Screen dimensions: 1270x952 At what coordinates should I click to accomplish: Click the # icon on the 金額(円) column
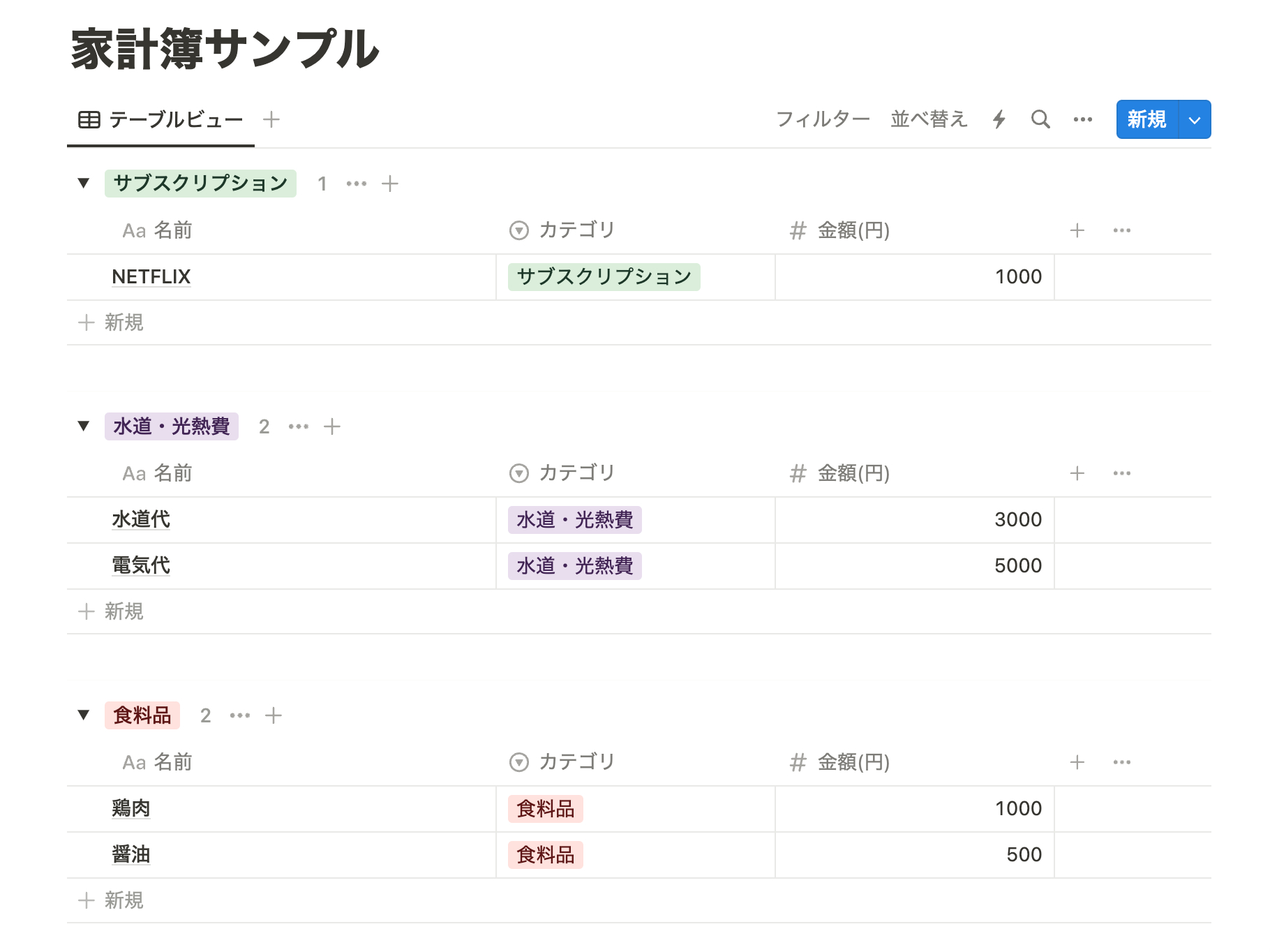pyautogui.click(x=798, y=230)
